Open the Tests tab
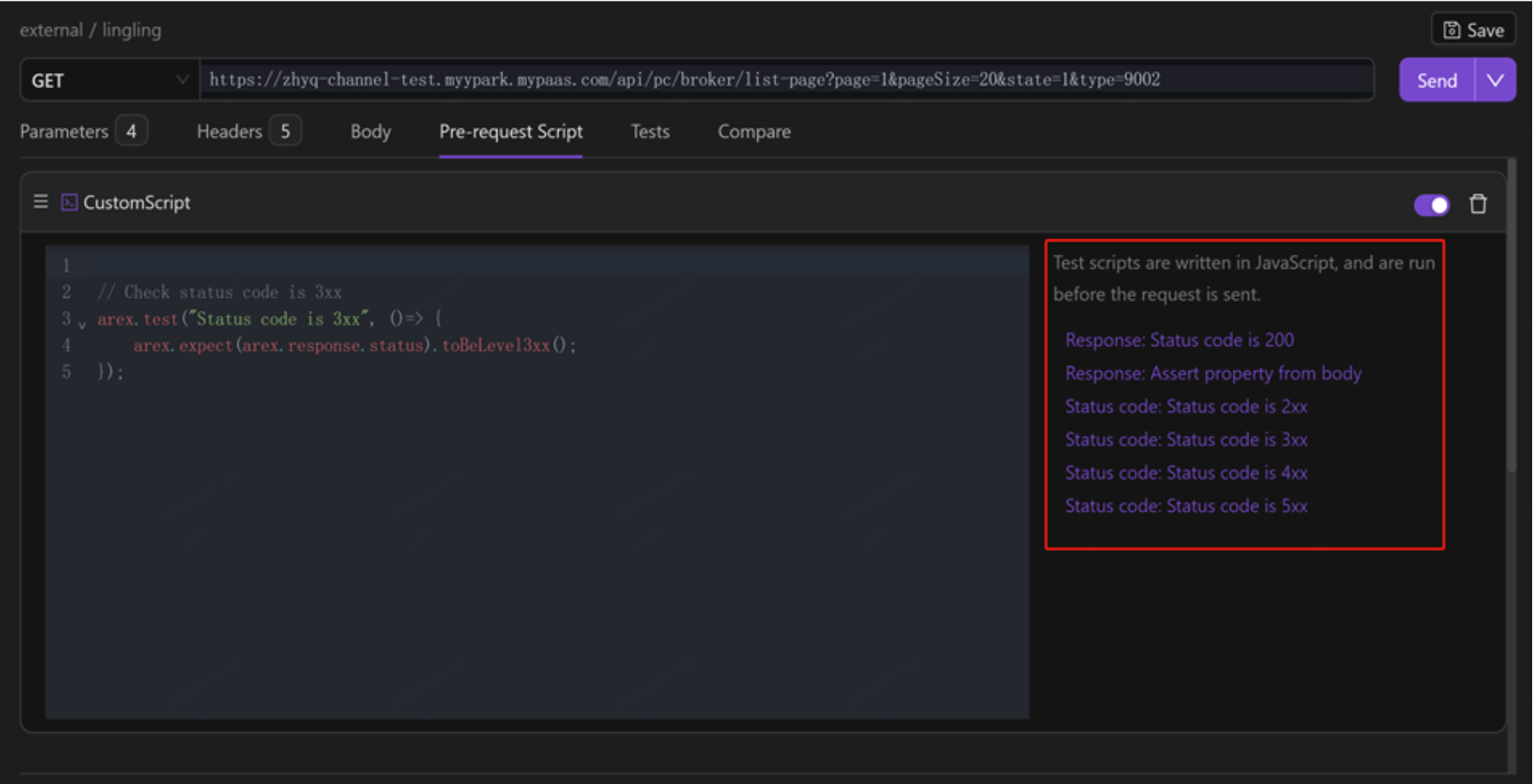Viewport: 1533px width, 784px height. pos(649,132)
